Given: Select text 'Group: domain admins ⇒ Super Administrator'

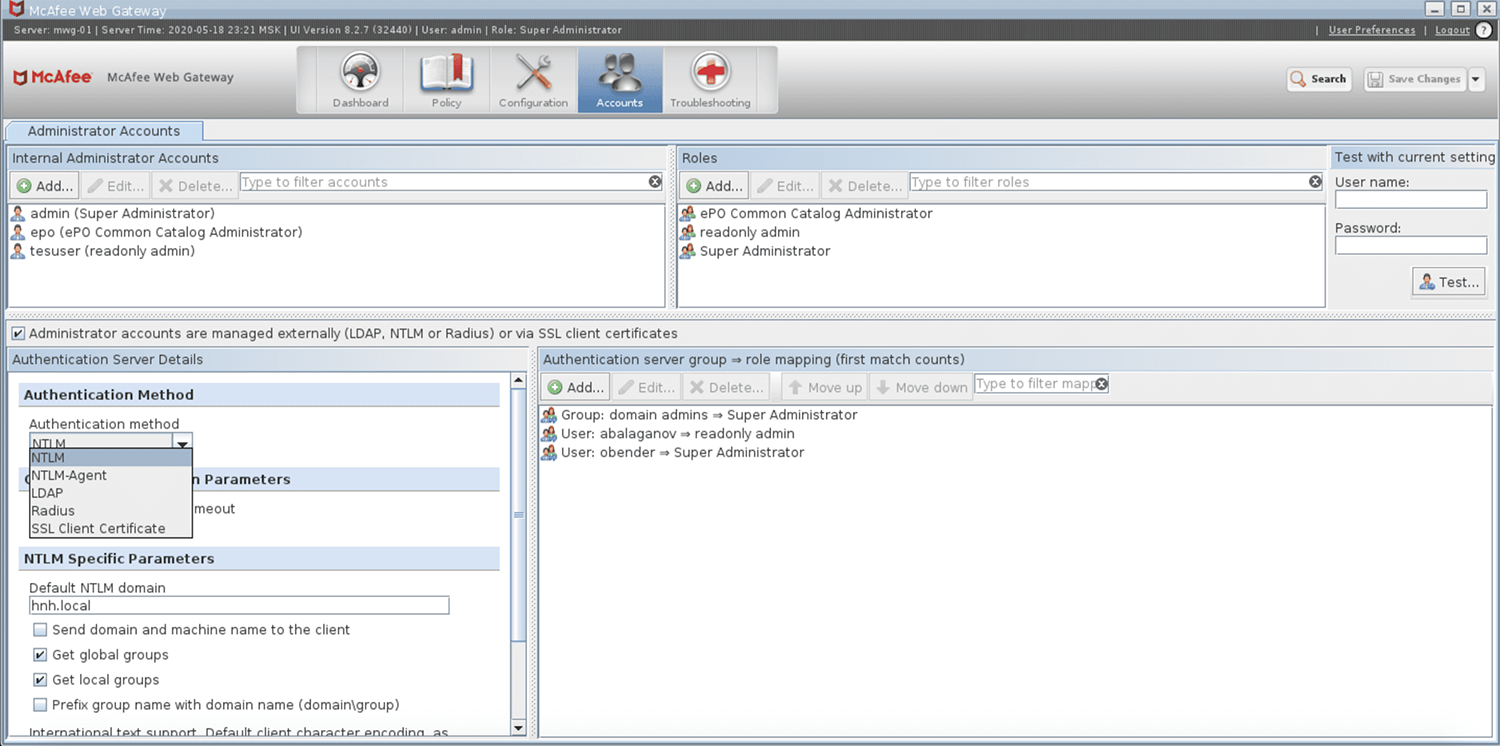Looking at the screenshot, I should pos(709,415).
